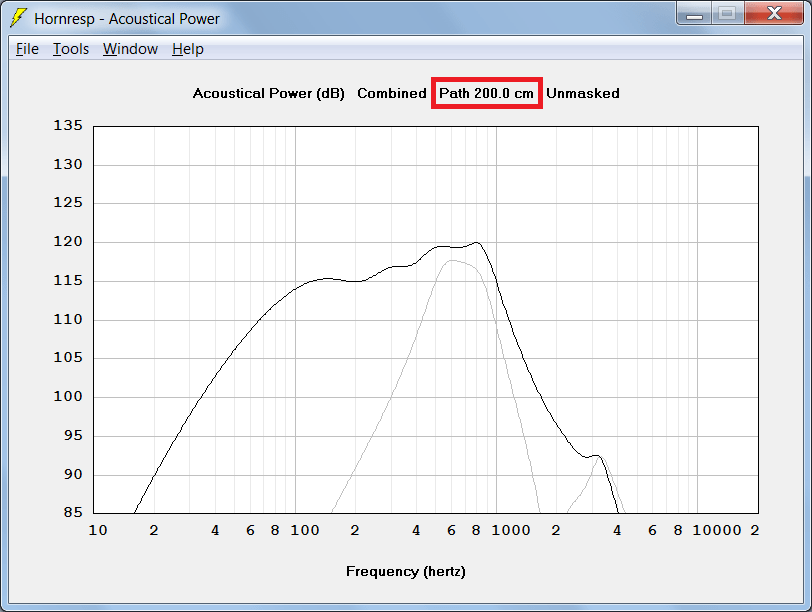Screen dimensions: 812x612
Task: Click the 'Unmasked' chart label
Action: (583, 93)
